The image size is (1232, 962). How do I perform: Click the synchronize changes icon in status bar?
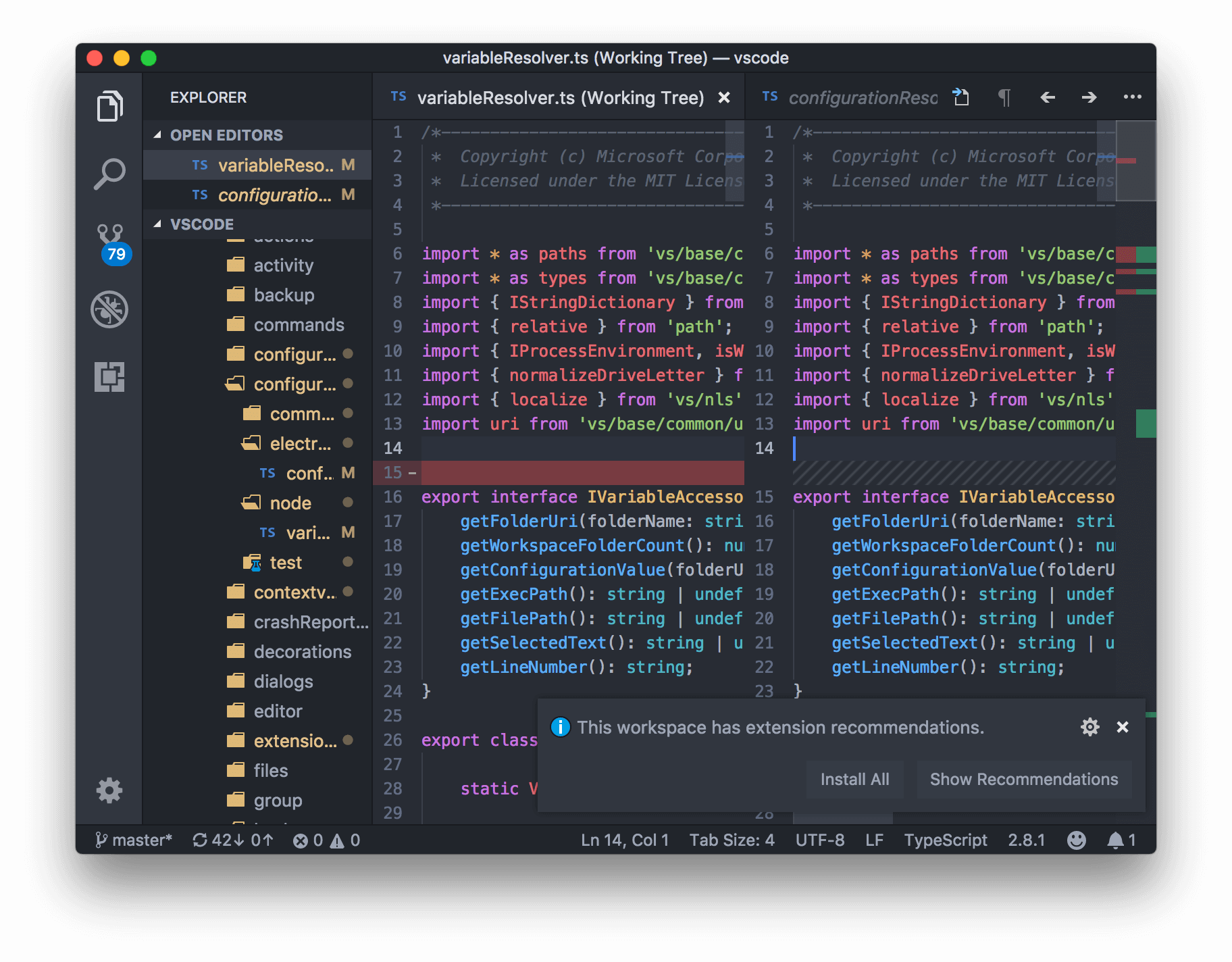201,840
